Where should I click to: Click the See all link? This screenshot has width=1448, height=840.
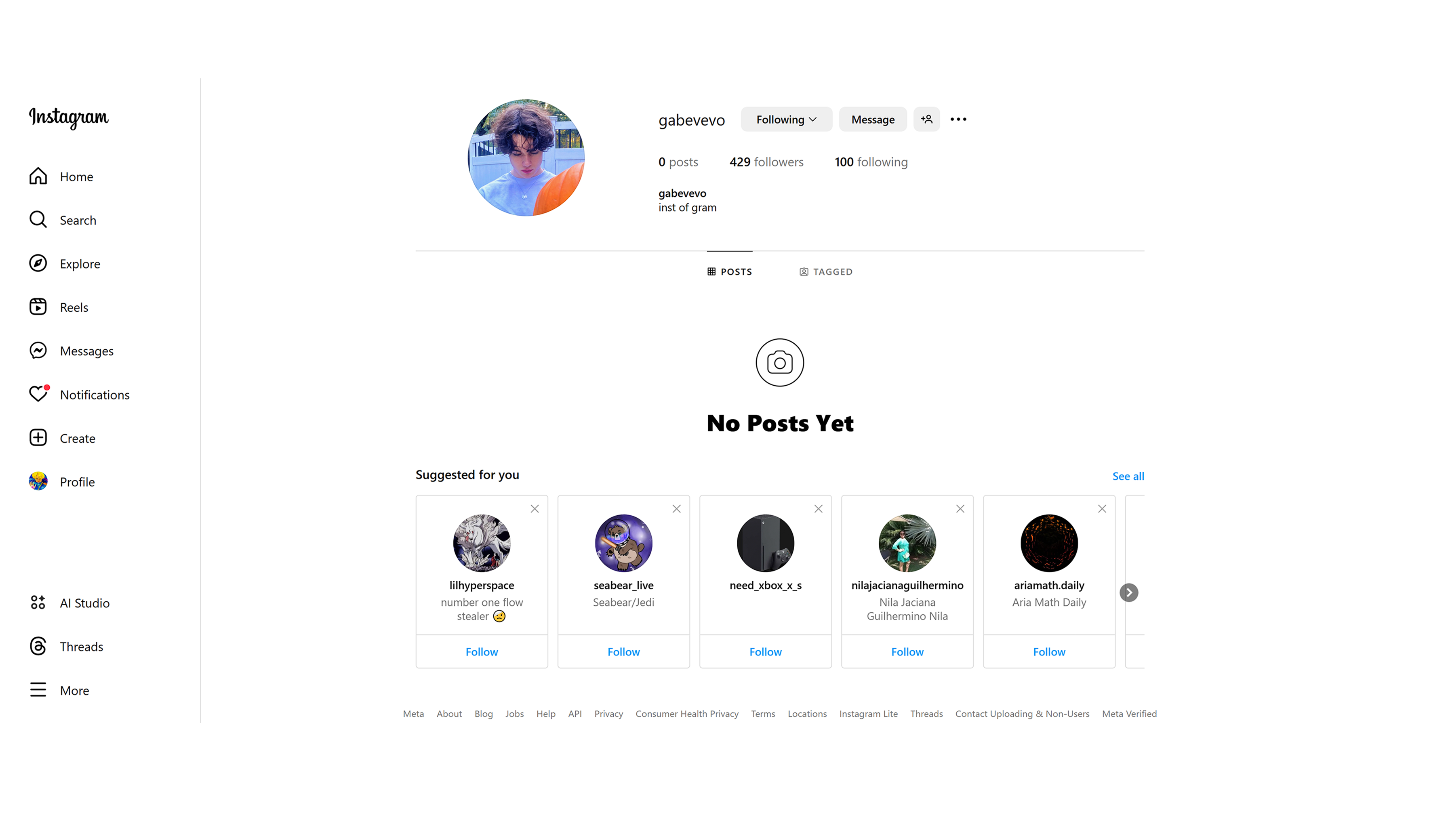(1128, 476)
